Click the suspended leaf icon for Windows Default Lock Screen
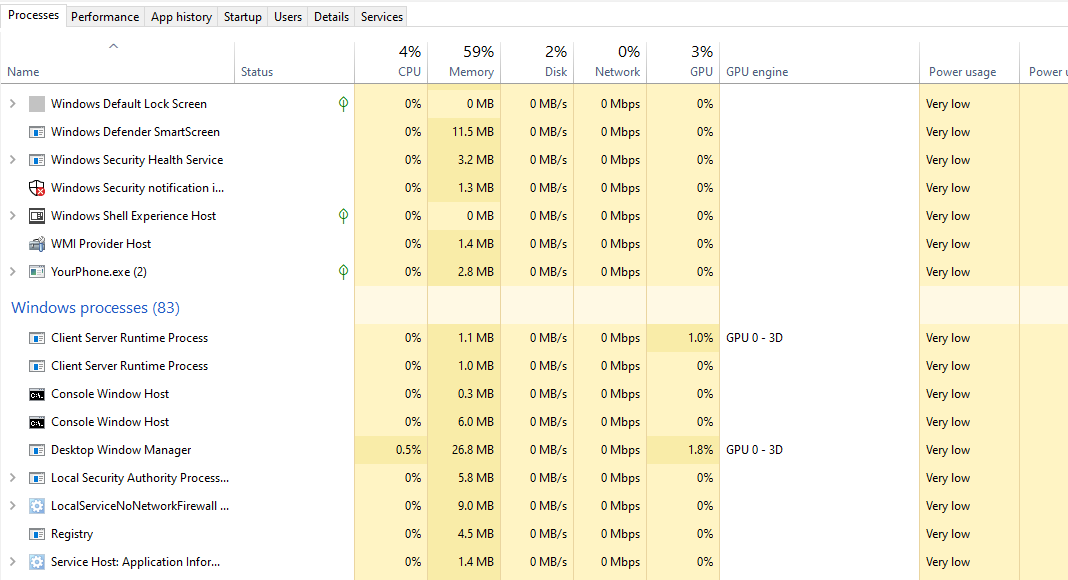 pyautogui.click(x=343, y=103)
